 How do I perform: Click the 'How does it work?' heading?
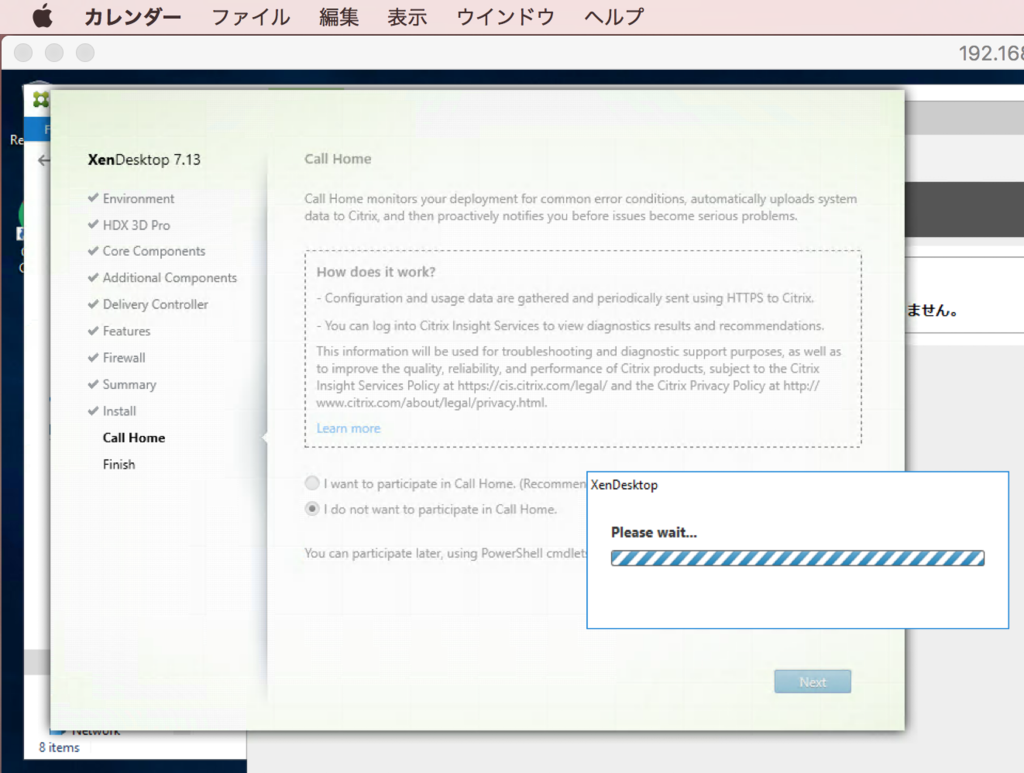point(376,272)
